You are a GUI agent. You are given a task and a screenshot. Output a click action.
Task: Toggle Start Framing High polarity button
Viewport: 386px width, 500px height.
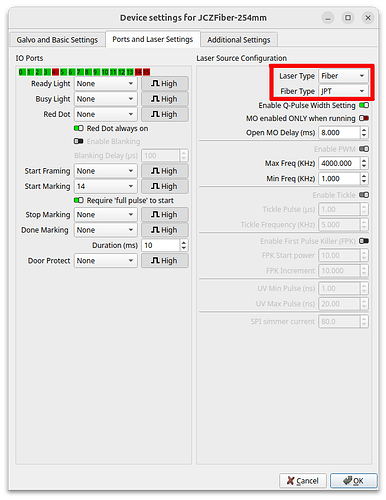click(x=165, y=171)
